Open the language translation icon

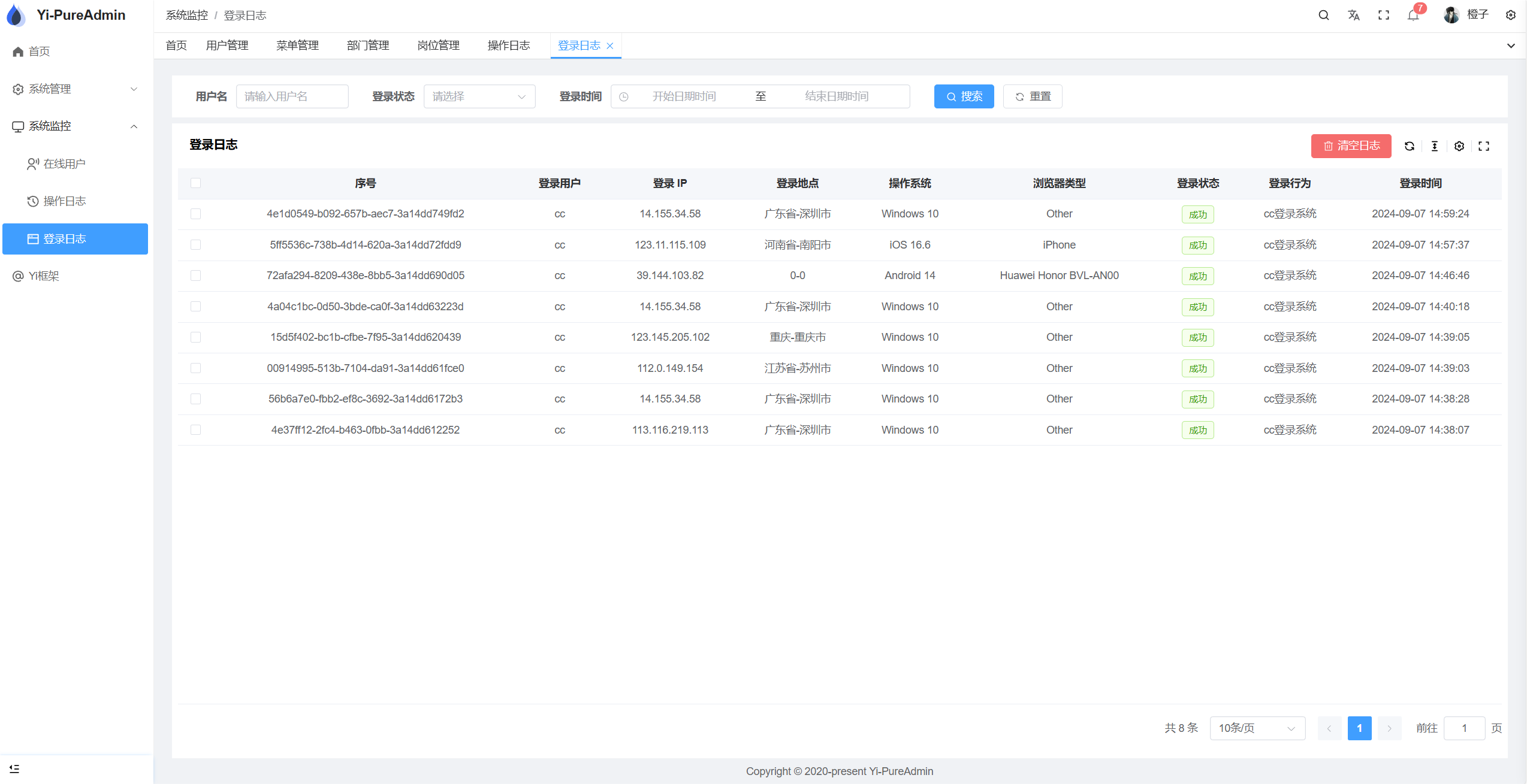(x=1354, y=16)
